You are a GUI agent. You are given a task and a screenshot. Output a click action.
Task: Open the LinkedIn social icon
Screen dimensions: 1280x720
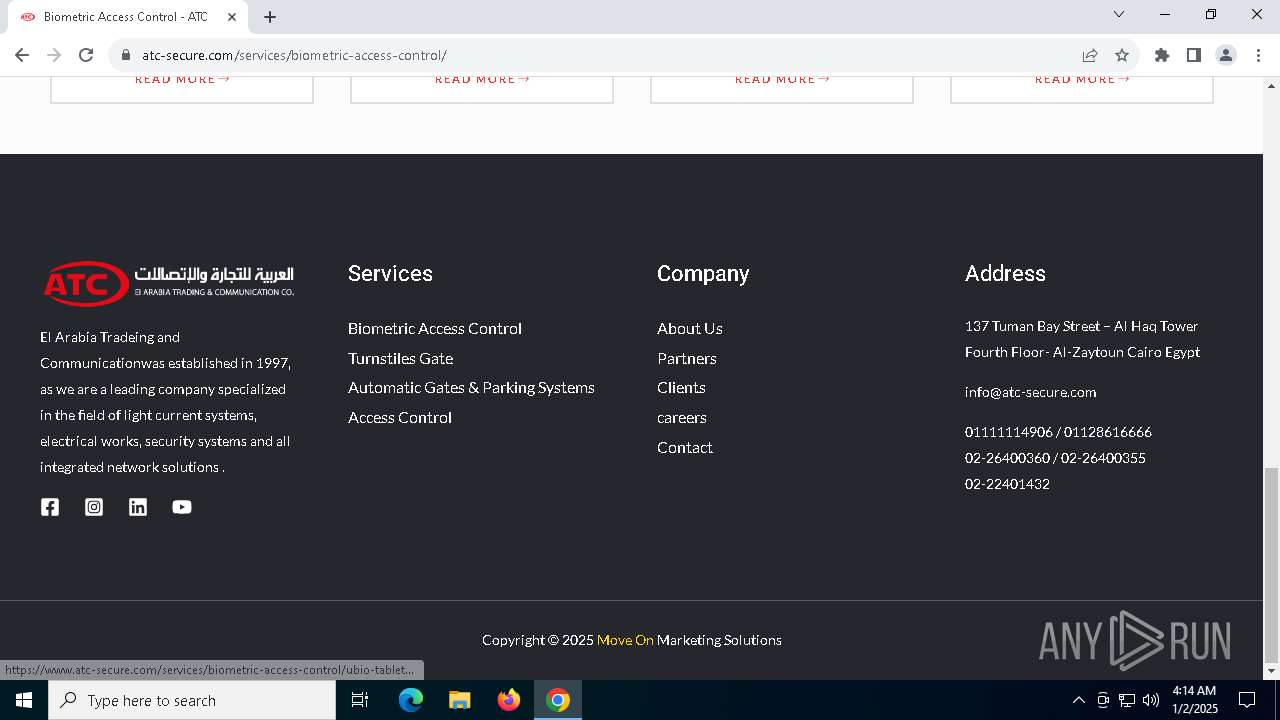138,507
